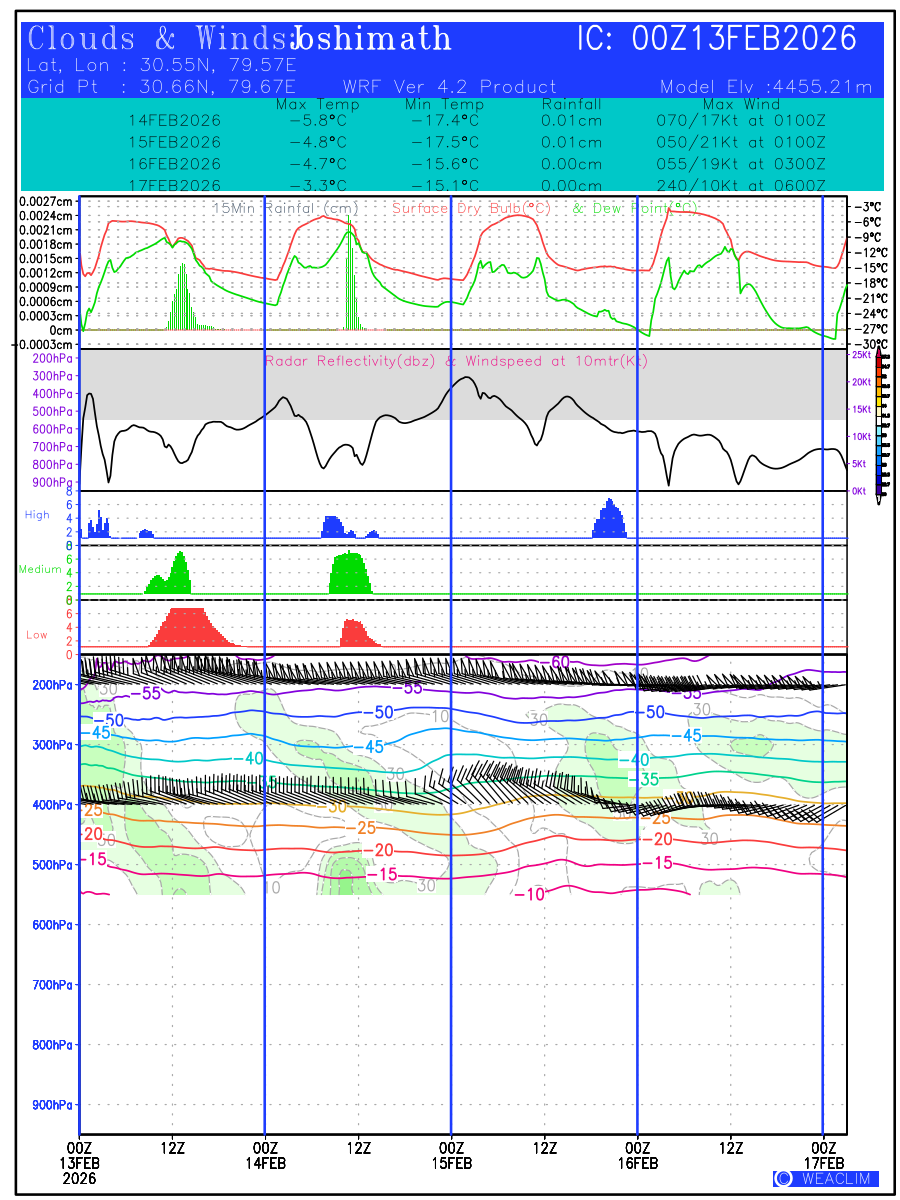Click the 00Z 15FEB time axis marker
This screenshot has width=900, height=1200.
(x=452, y=1155)
